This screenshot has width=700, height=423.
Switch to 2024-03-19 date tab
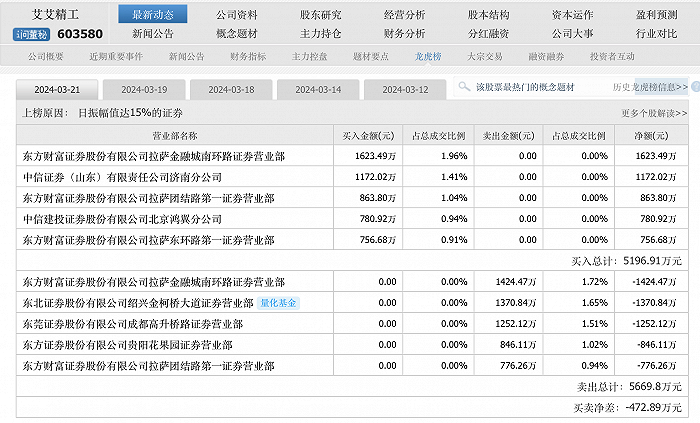click(144, 90)
